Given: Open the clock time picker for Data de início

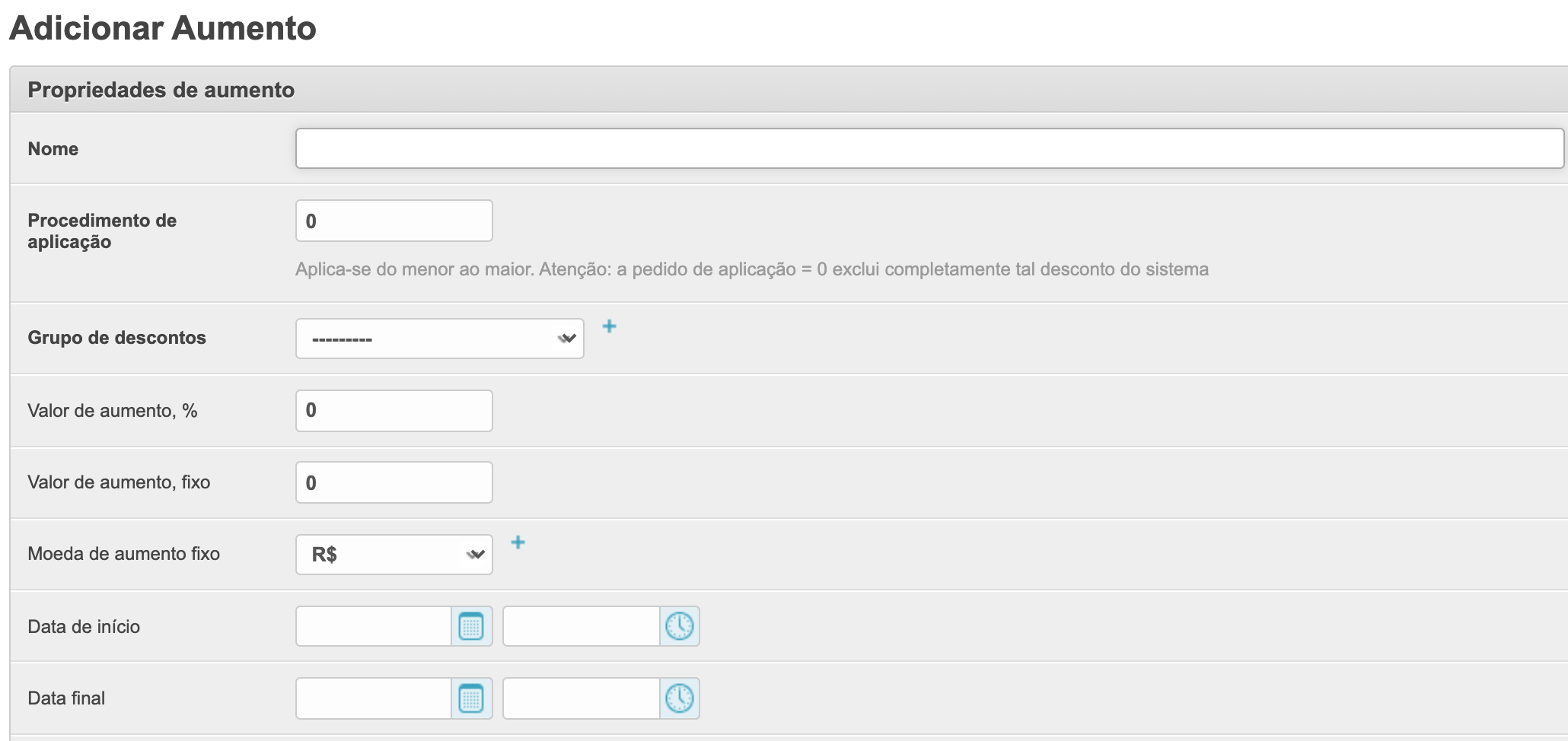Looking at the screenshot, I should pos(679,626).
